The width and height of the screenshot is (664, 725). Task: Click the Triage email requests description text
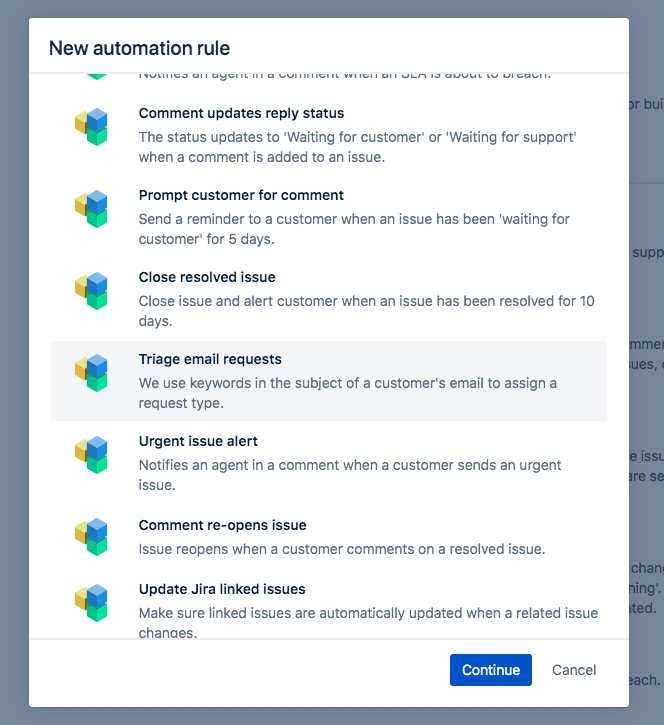(348, 393)
